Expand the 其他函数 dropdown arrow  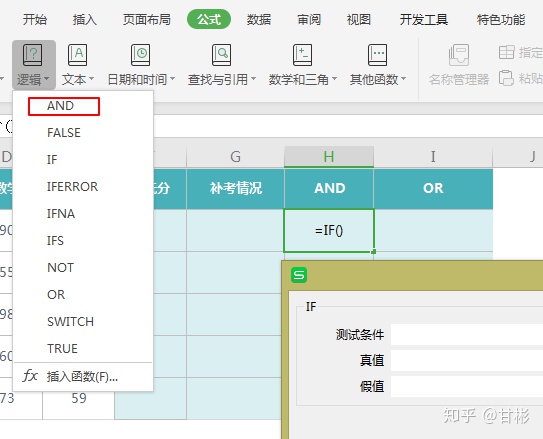click(x=403, y=79)
